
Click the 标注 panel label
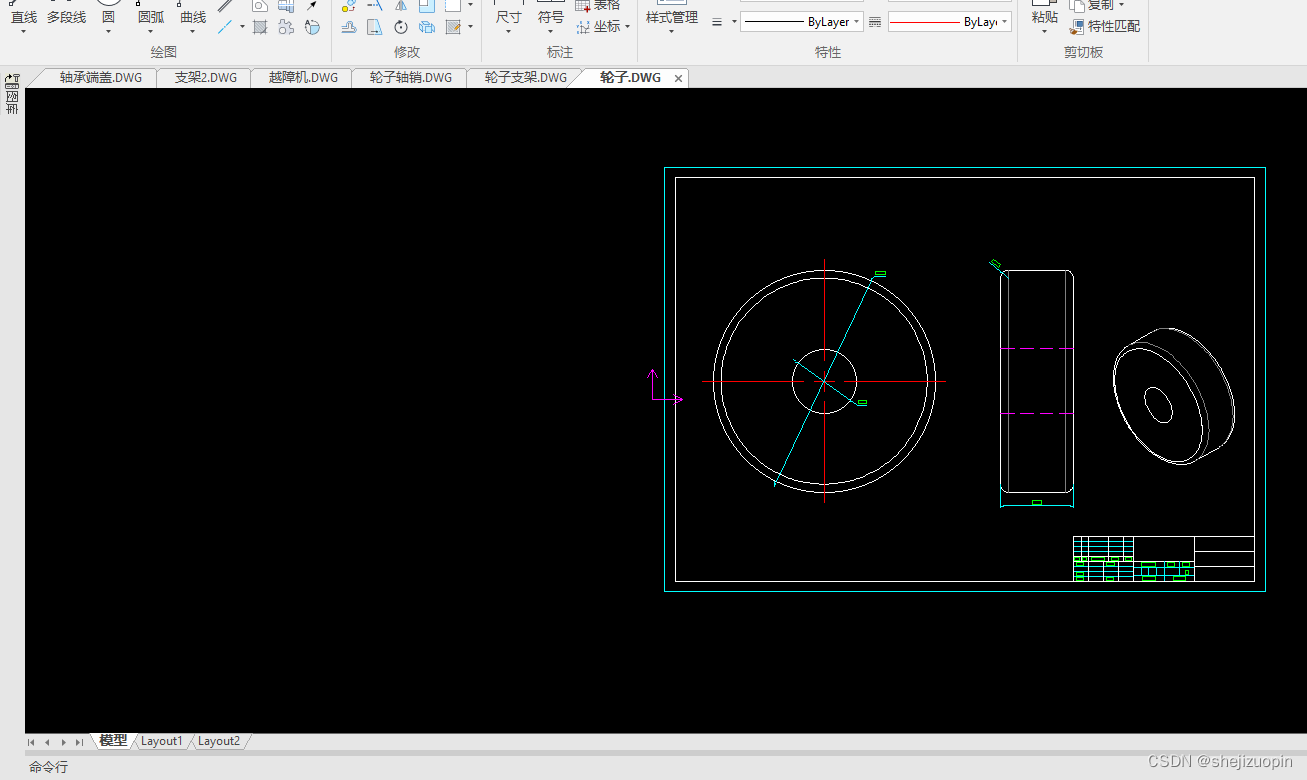[560, 52]
